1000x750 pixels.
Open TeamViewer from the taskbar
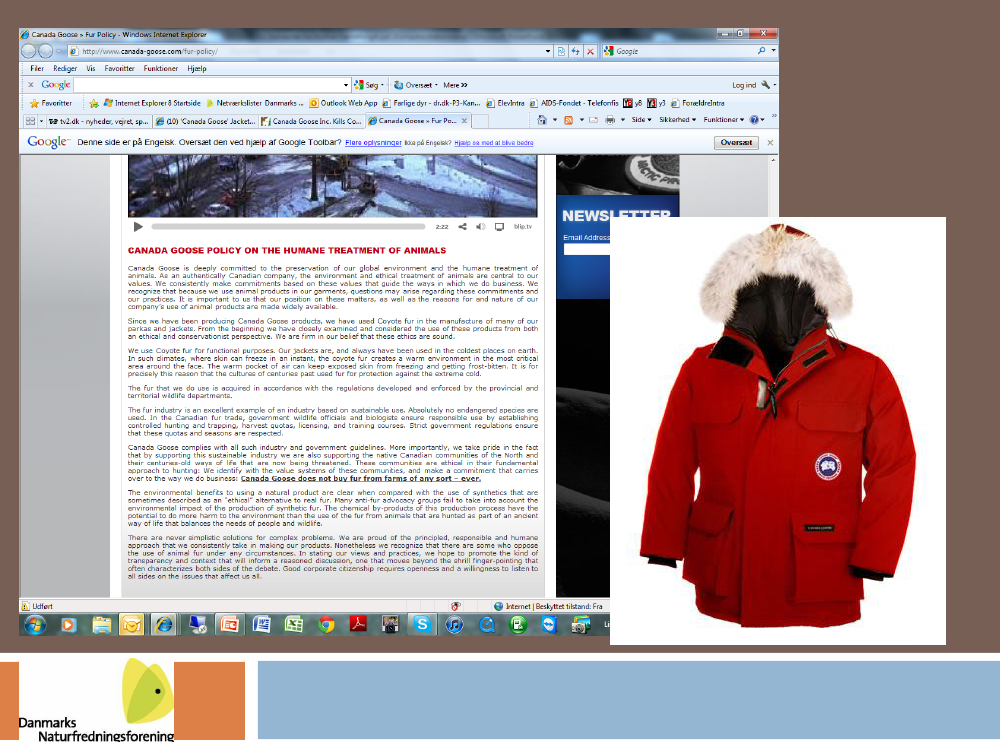tap(549, 625)
